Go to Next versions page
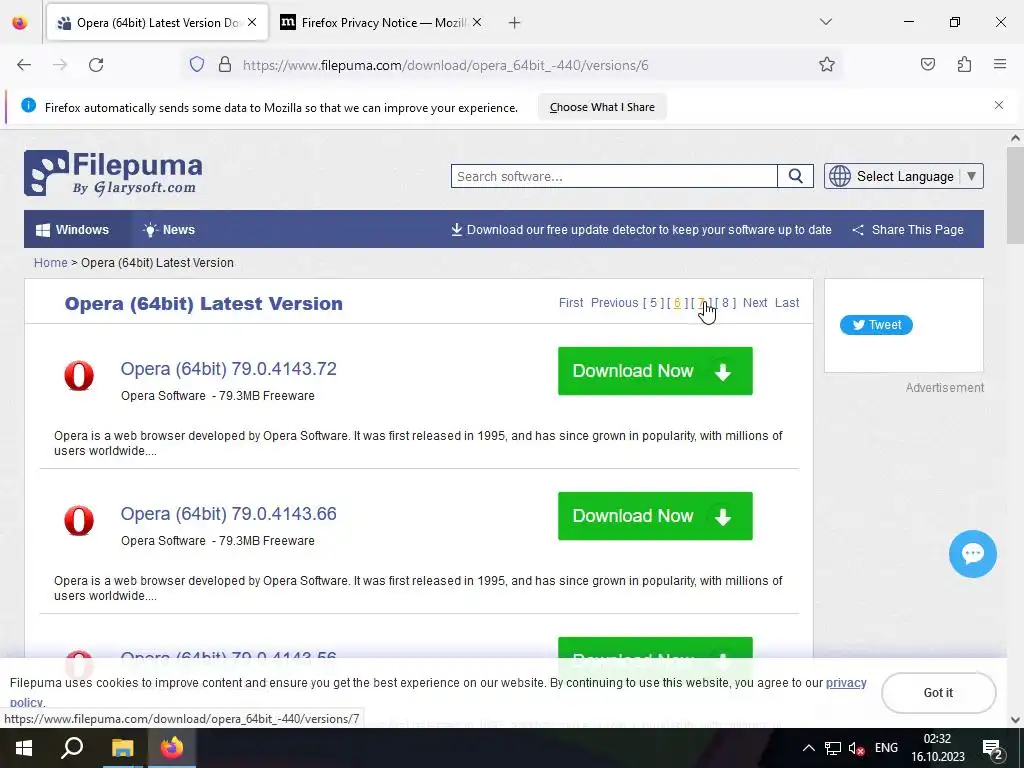Image resolution: width=1024 pixels, height=768 pixels. [x=755, y=303]
